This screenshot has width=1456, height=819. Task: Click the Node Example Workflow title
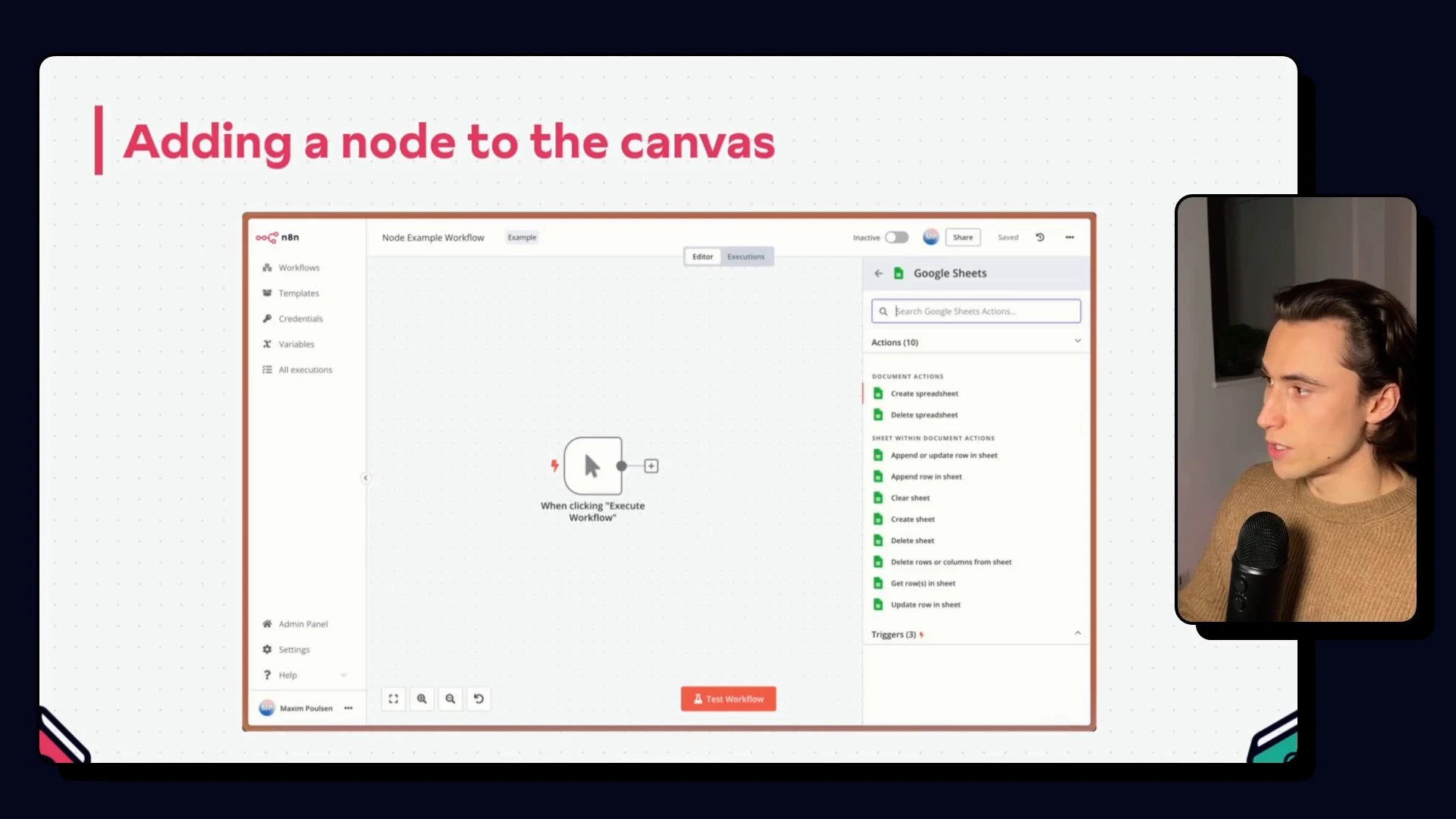(433, 237)
